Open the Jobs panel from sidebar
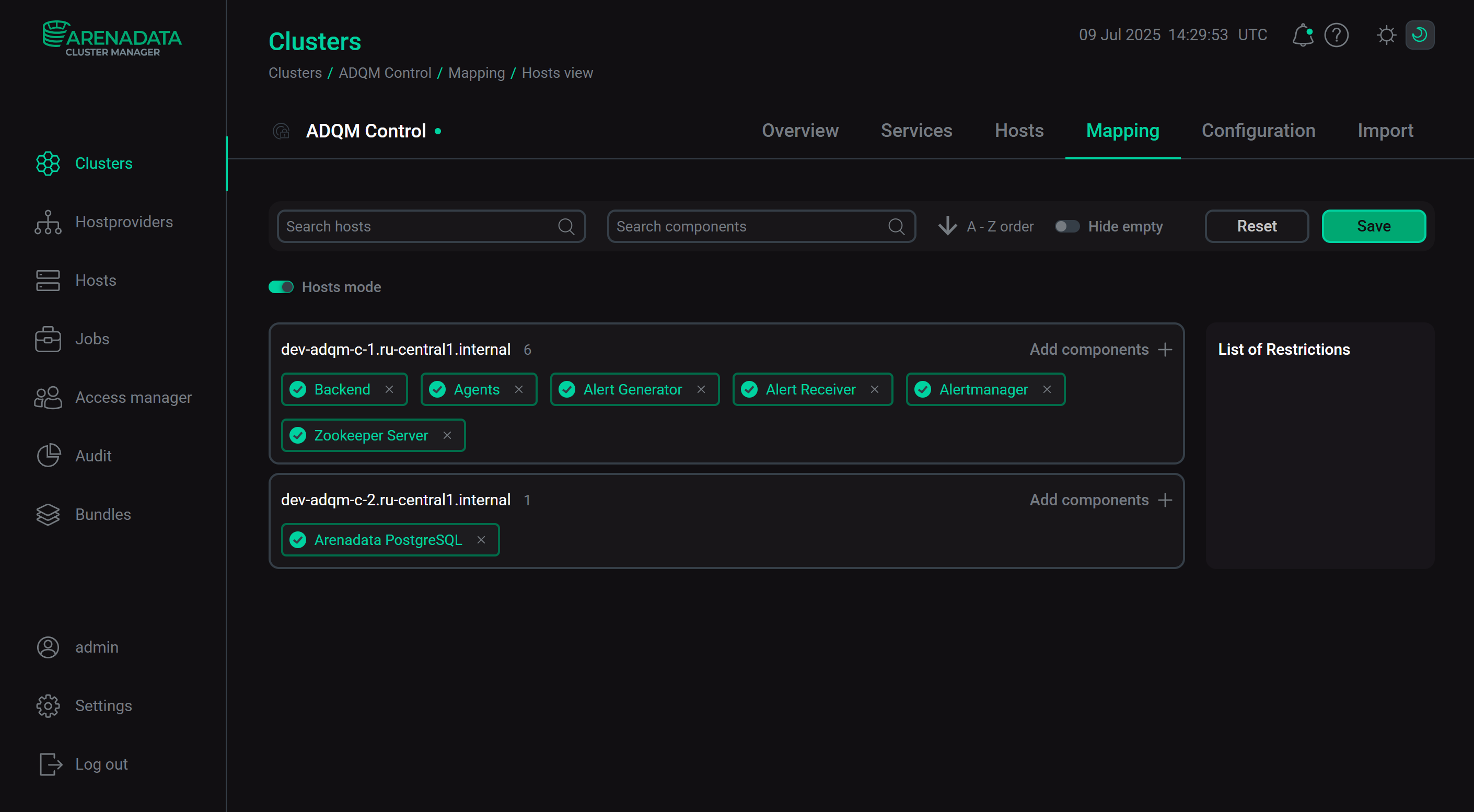The image size is (1474, 812). tap(48, 339)
